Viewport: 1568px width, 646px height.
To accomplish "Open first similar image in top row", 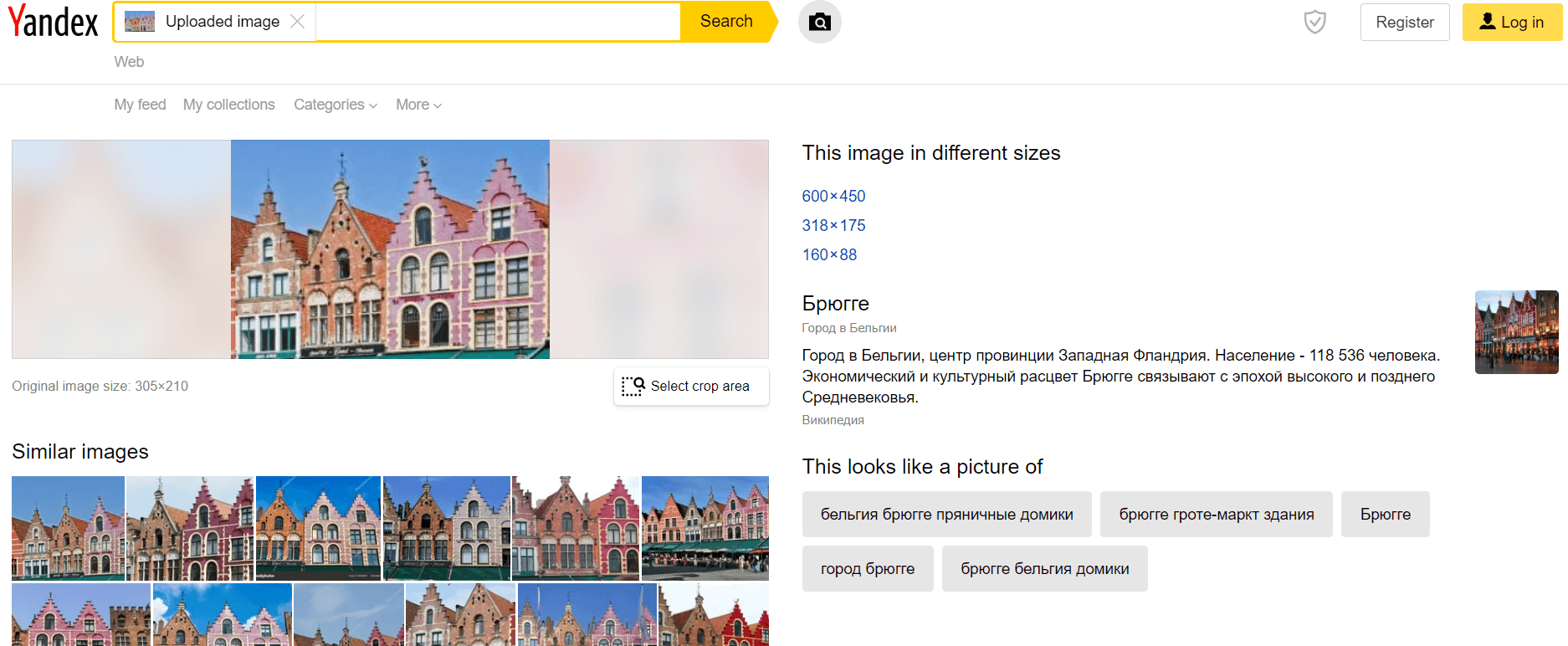I will pyautogui.click(x=68, y=528).
